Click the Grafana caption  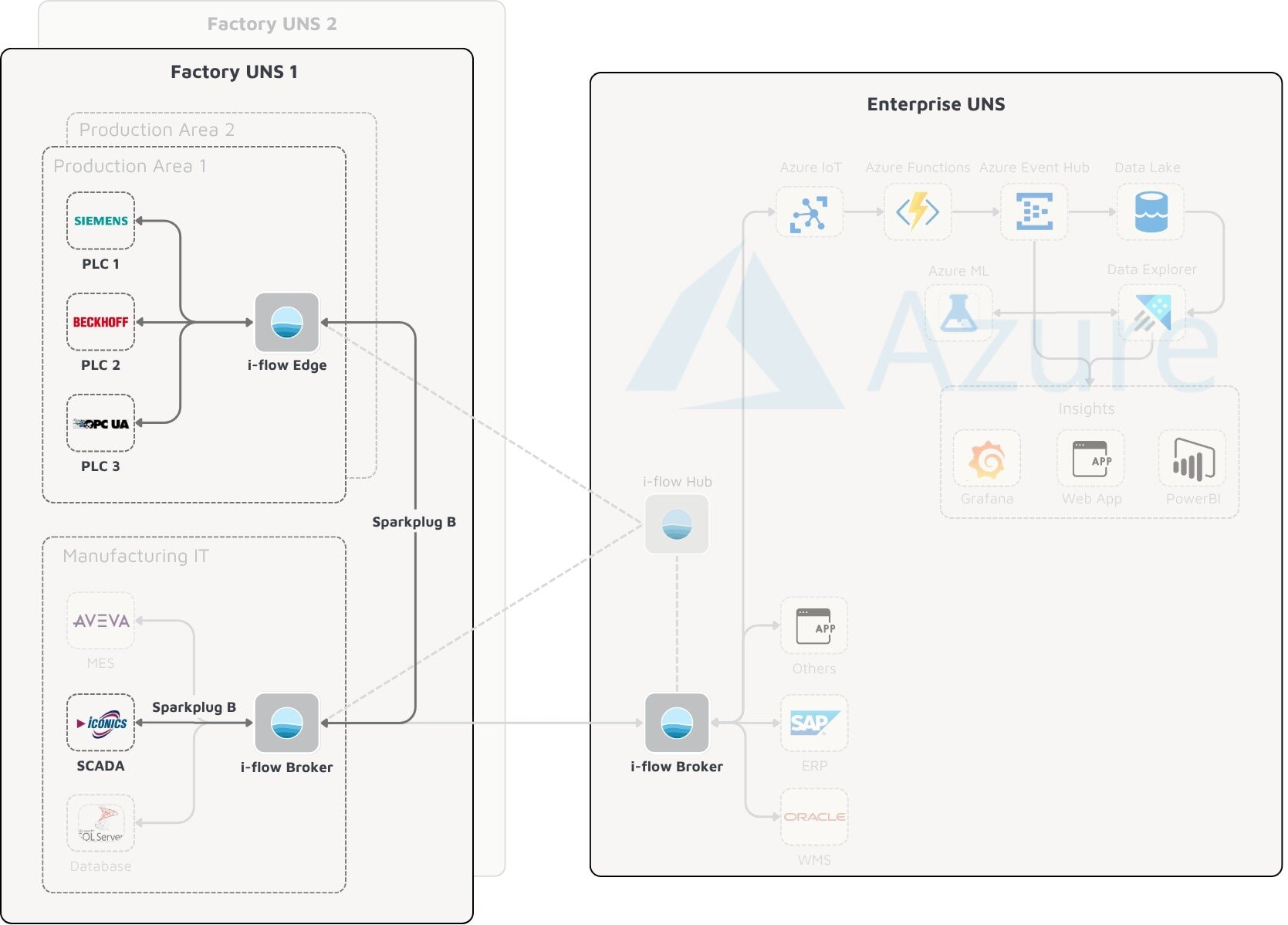pos(987,499)
